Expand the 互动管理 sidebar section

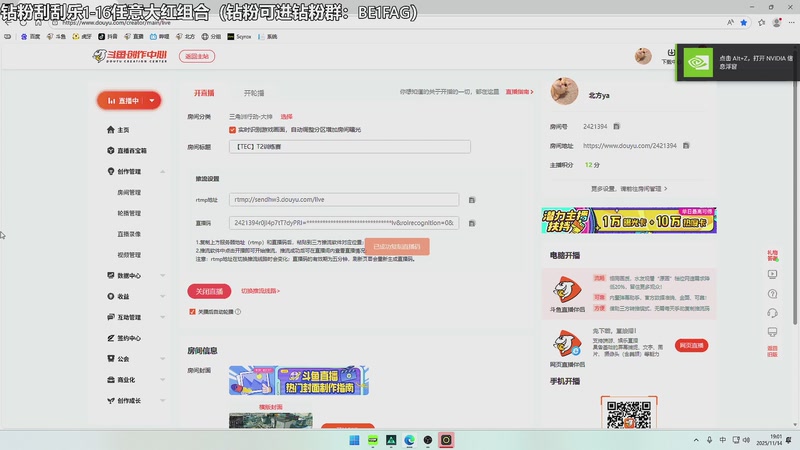[163, 317]
